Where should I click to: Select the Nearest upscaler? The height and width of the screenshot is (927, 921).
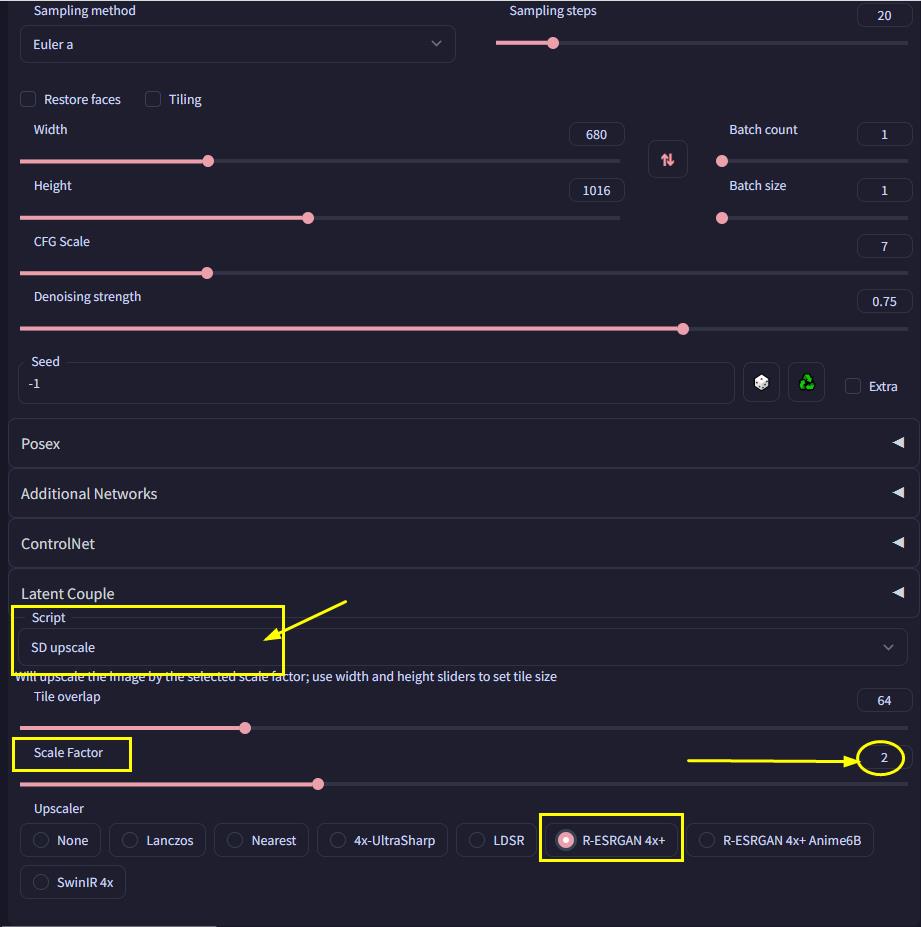(x=261, y=840)
